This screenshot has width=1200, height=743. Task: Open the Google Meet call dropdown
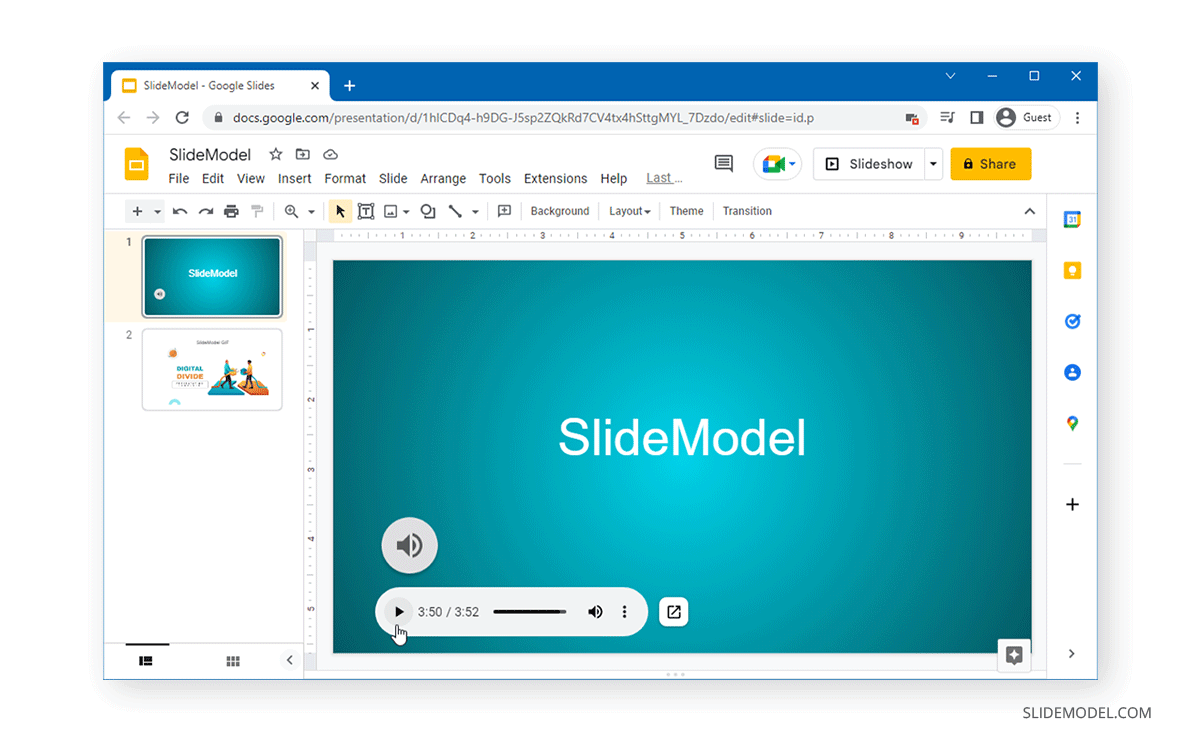778,164
